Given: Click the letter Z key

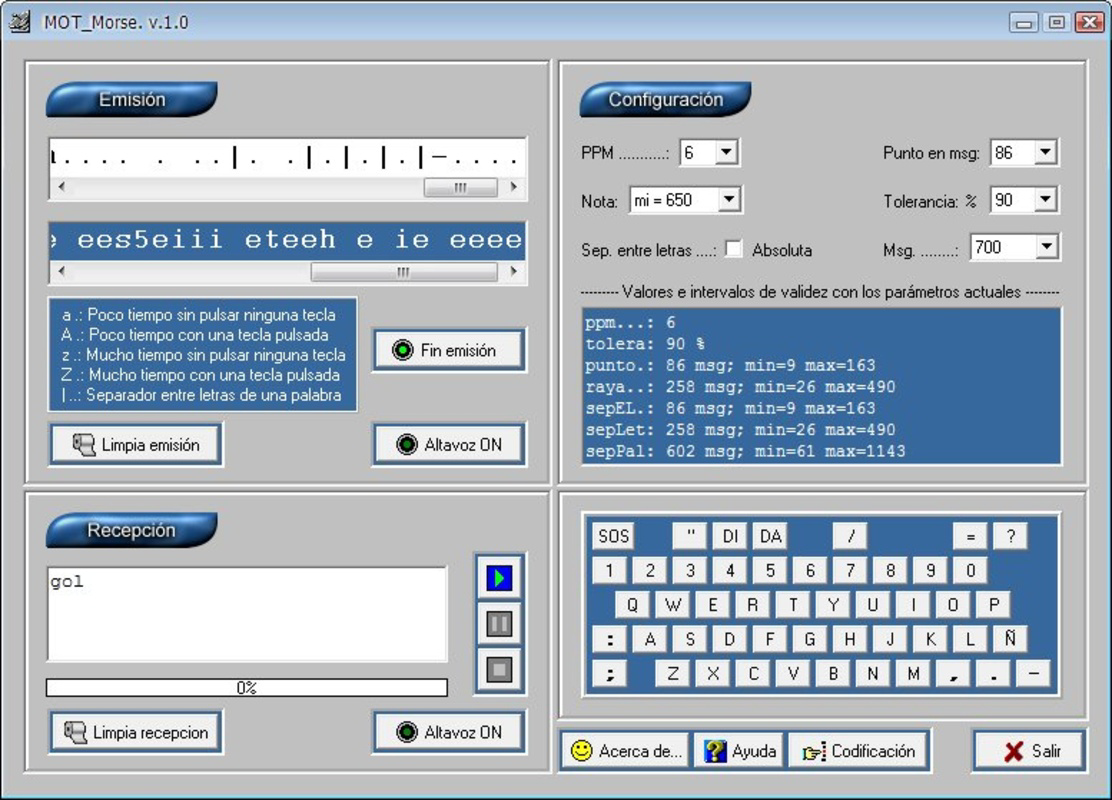Looking at the screenshot, I should pyautogui.click(x=673, y=674).
